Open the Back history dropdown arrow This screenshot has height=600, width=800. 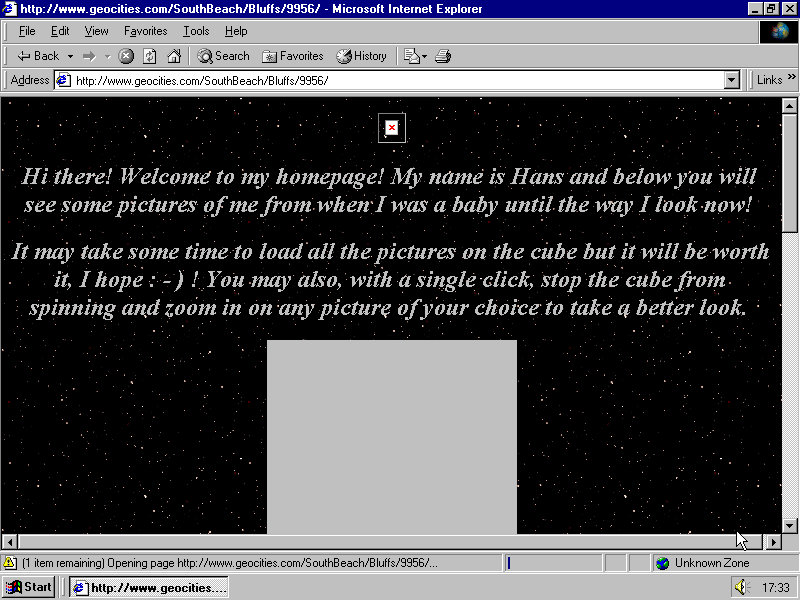point(70,56)
